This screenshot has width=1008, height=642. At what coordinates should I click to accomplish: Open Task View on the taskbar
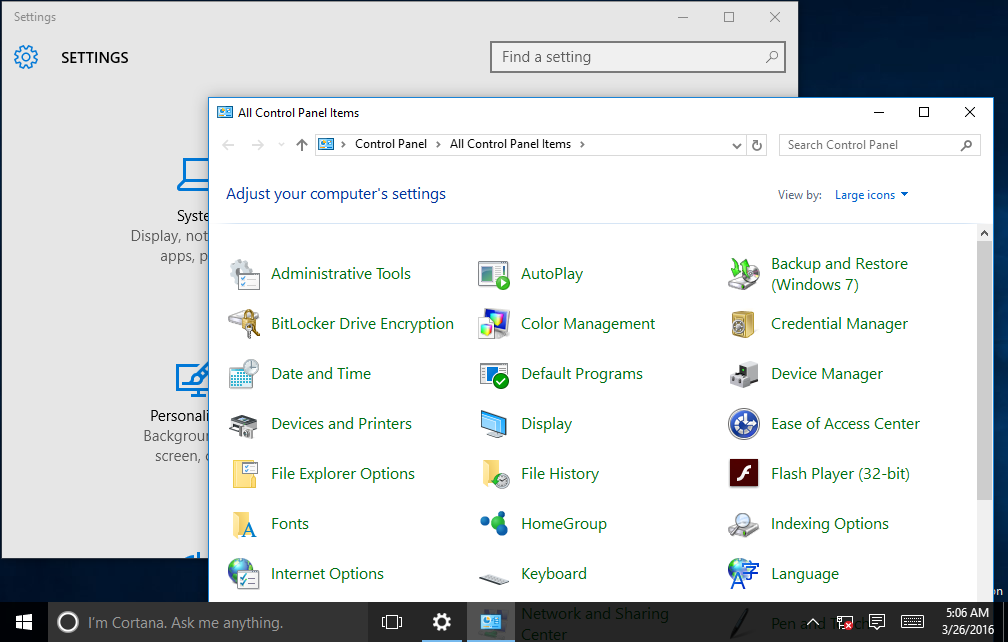tap(392, 622)
